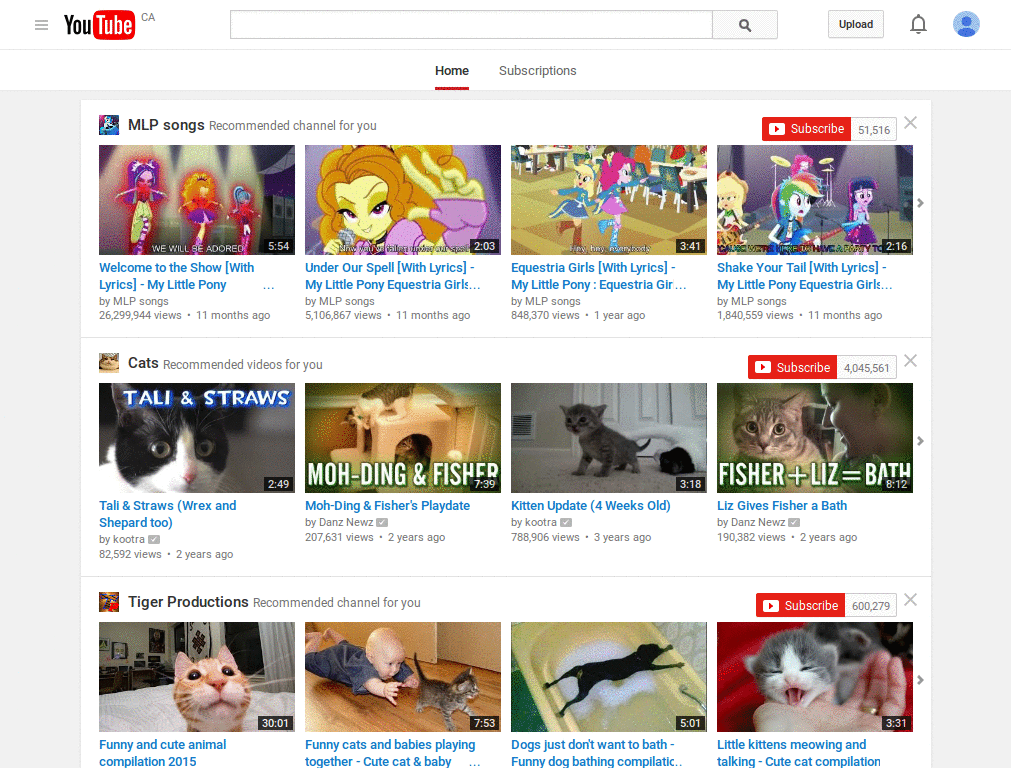Show more Cats videos arrow
1024x768 pixels.
tap(920, 441)
